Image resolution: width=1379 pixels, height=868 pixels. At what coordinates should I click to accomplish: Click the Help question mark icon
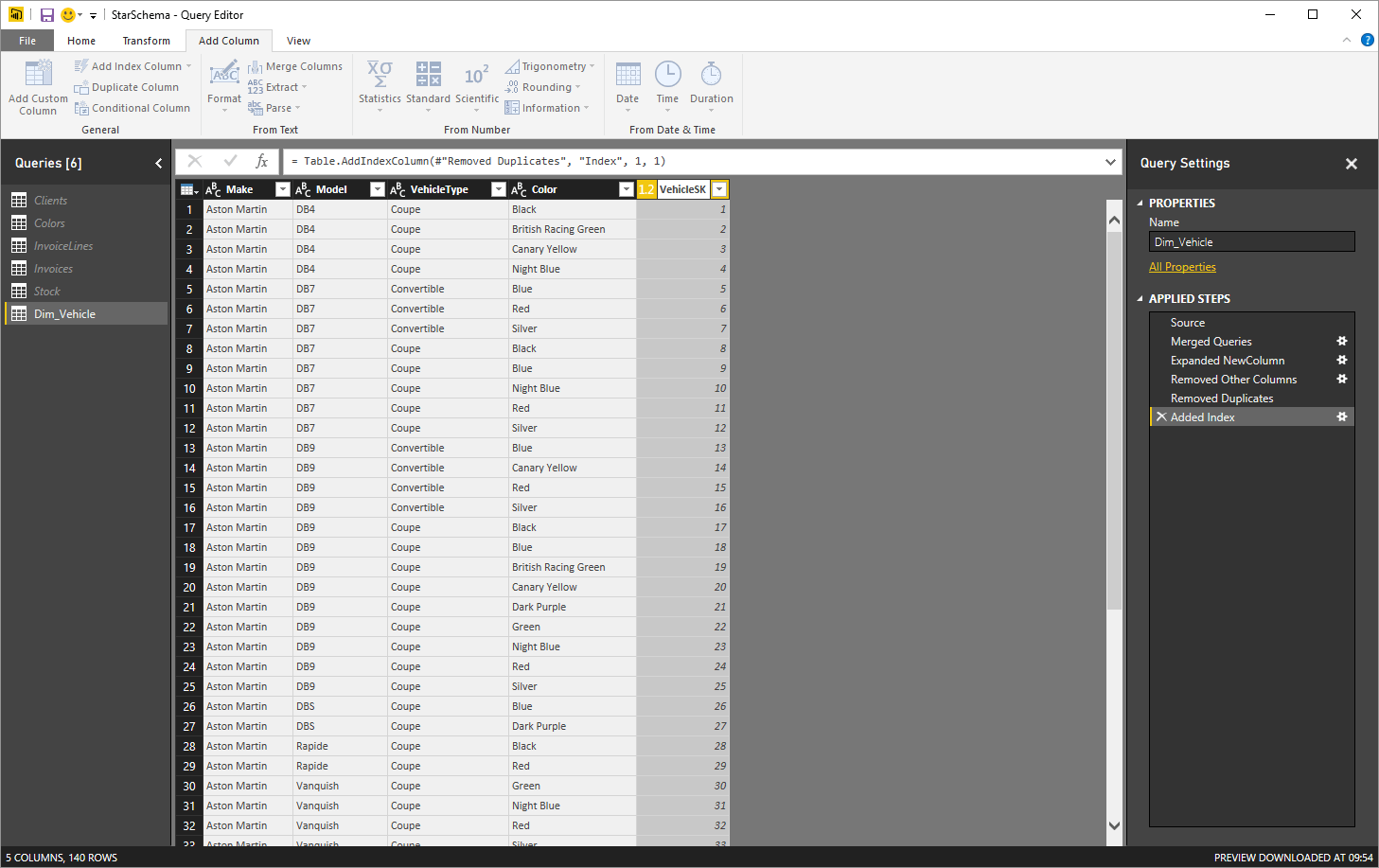(1367, 40)
